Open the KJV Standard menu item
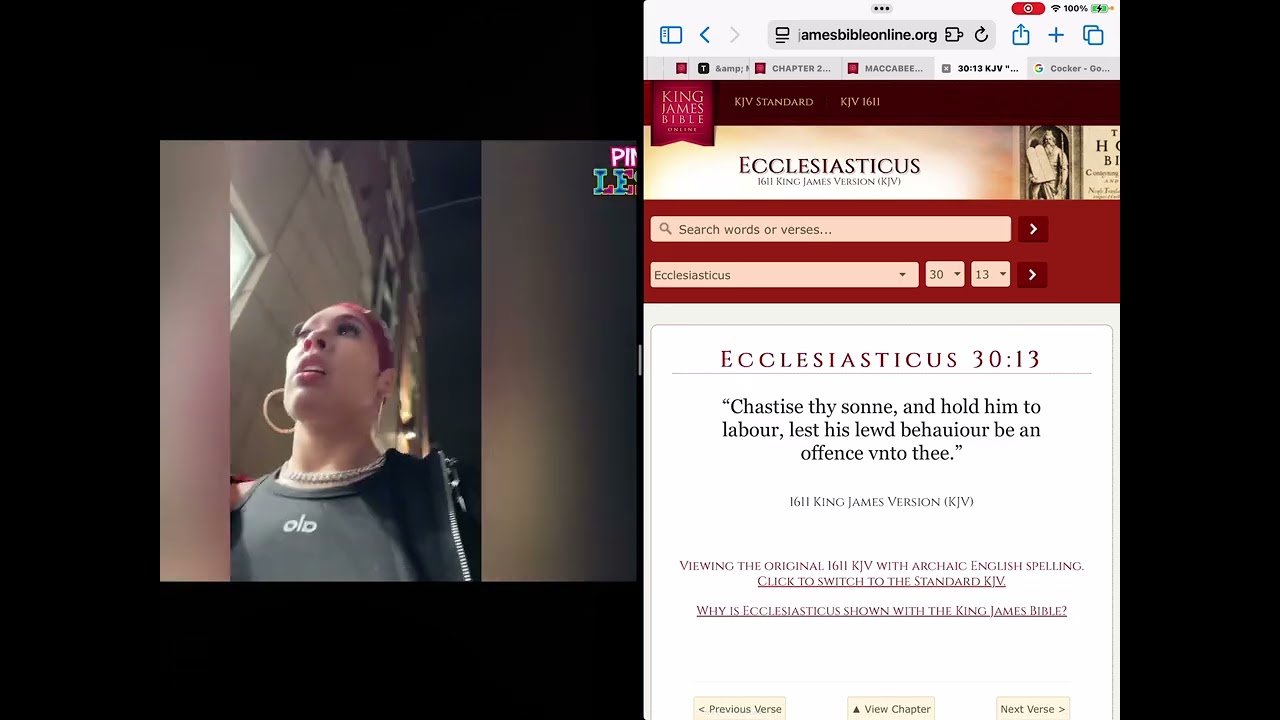The height and width of the screenshot is (720, 1280). [x=774, y=102]
